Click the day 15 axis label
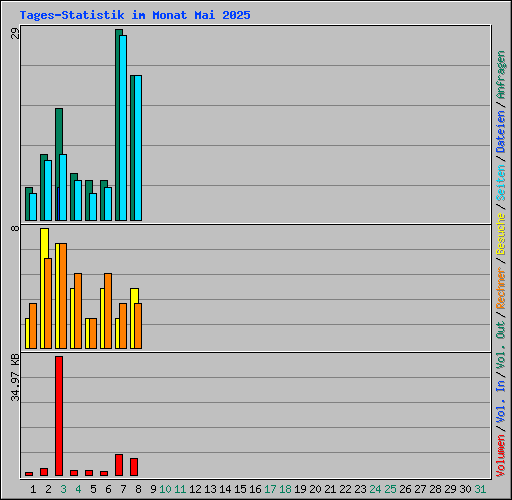512x500 pixels. 240,489
